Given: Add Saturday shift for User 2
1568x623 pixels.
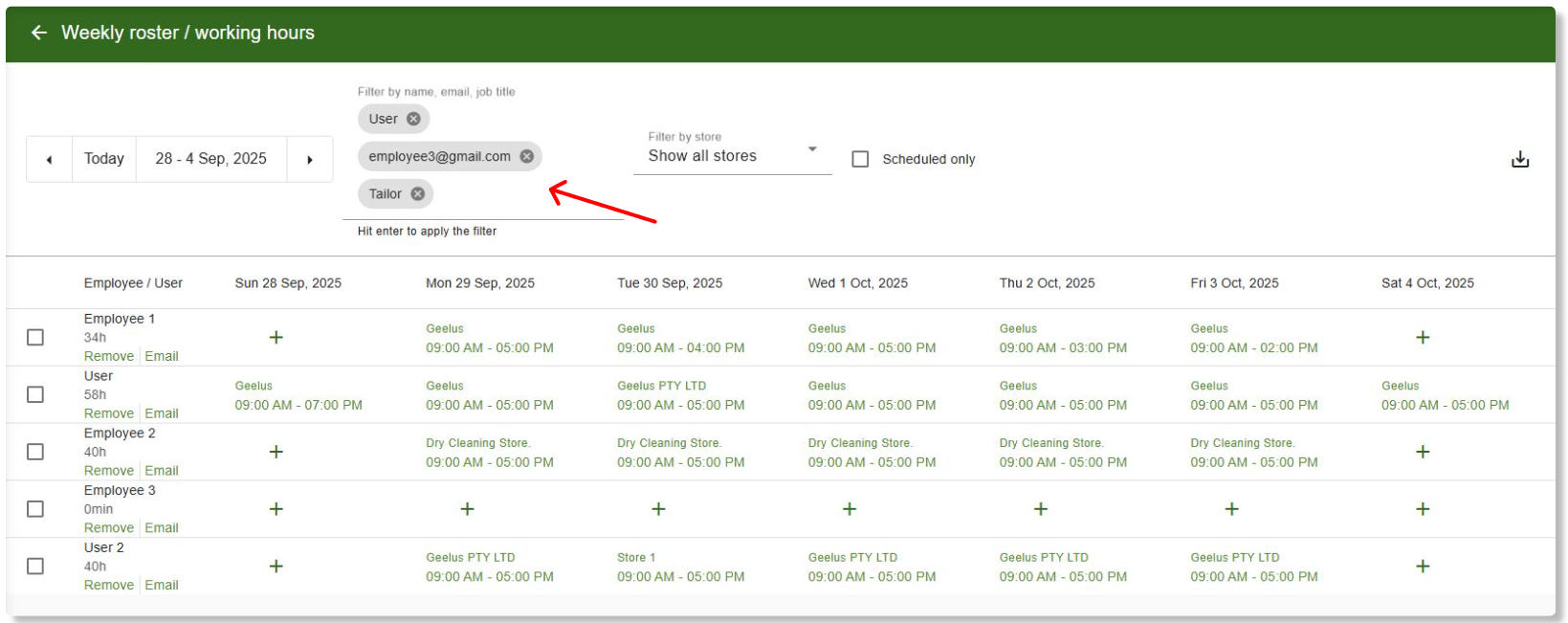Looking at the screenshot, I should pyautogui.click(x=1422, y=567).
